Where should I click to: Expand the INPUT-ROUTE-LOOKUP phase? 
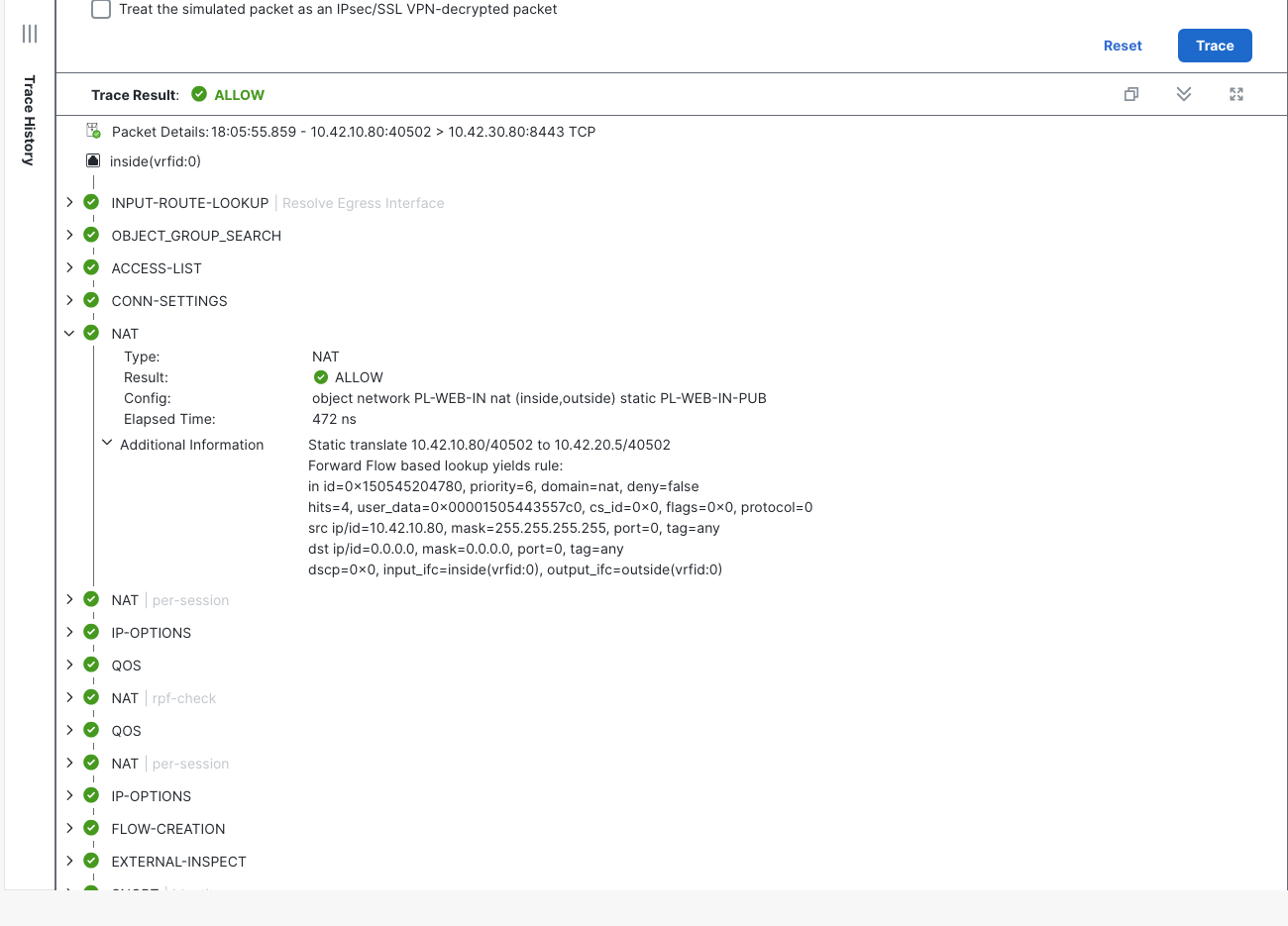click(69, 202)
